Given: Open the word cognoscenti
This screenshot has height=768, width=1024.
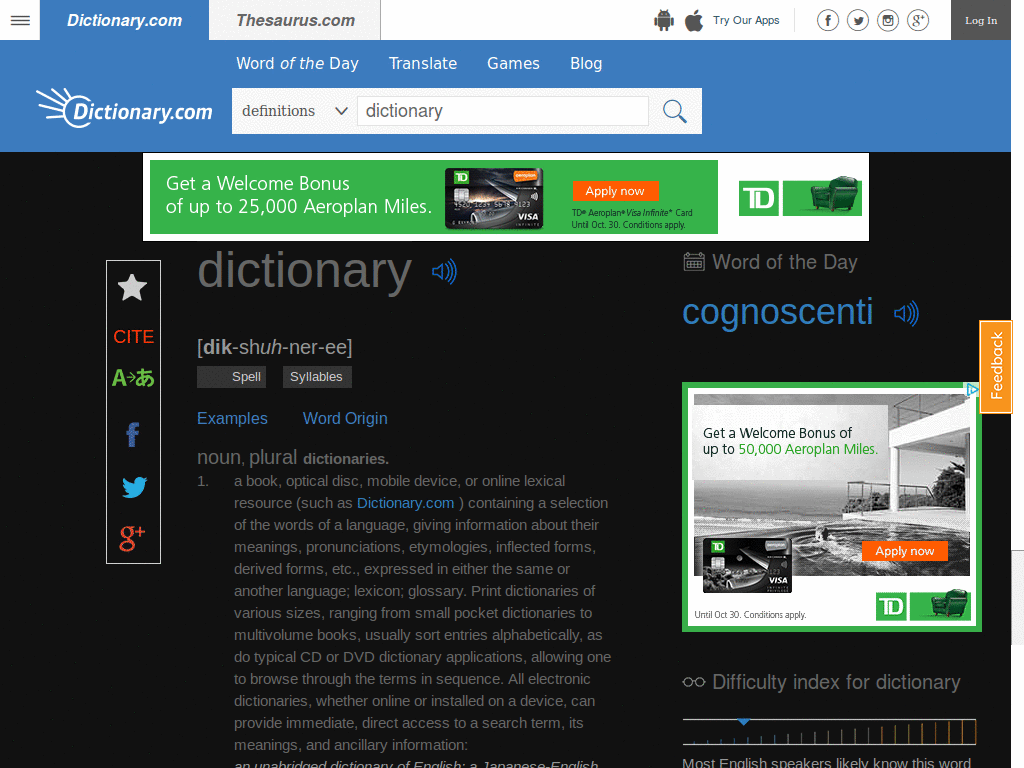Looking at the screenshot, I should 777,312.
